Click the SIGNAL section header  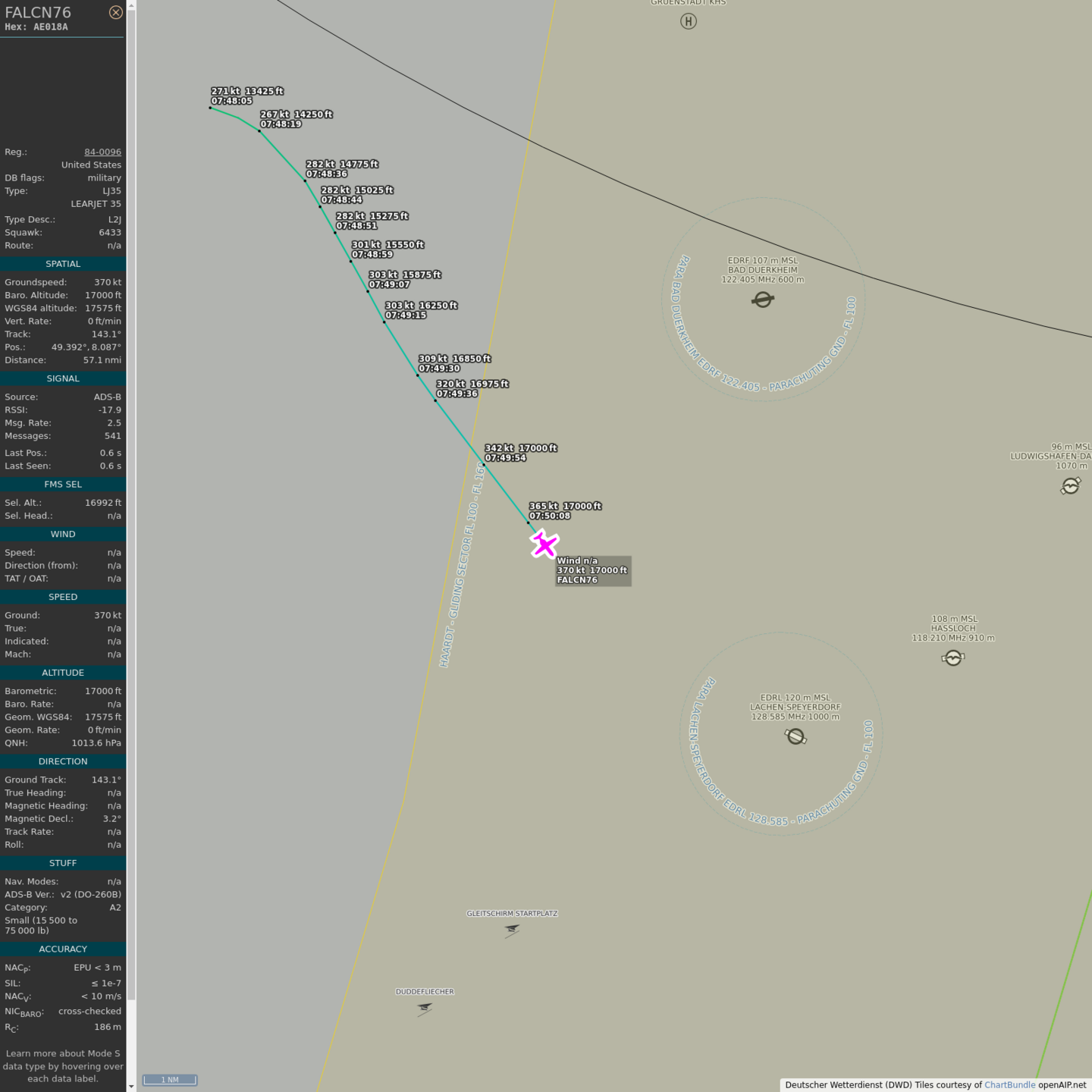click(63, 378)
